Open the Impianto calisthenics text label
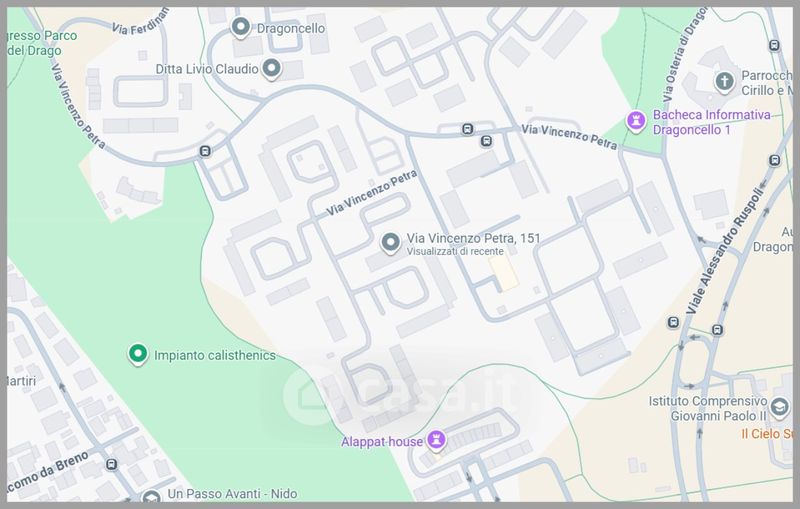800x509 pixels. (x=215, y=355)
